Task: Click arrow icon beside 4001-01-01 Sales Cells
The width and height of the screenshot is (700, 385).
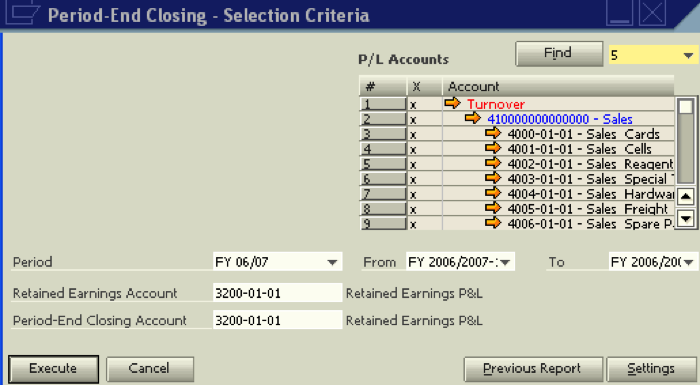Action: pos(493,148)
